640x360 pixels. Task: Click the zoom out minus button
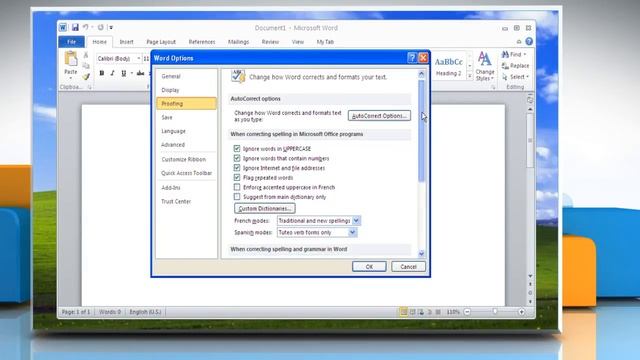coord(467,312)
